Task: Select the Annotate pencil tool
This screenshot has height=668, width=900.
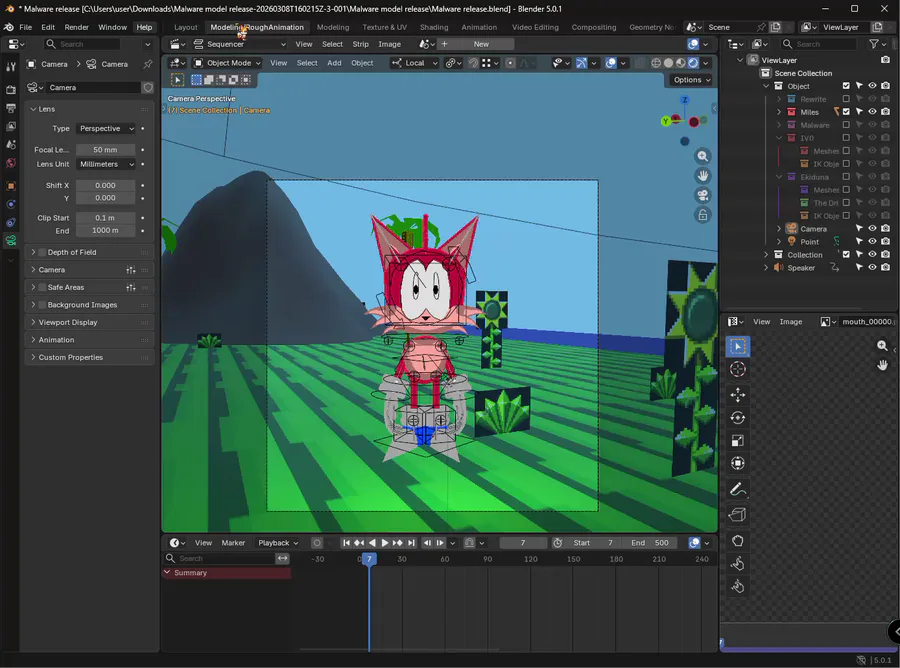Action: [738, 490]
